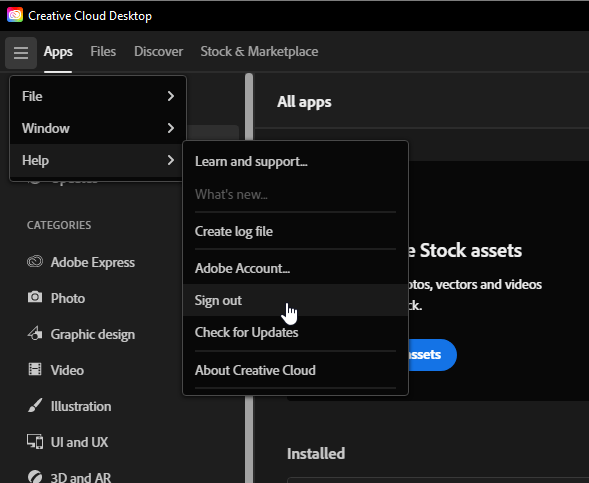Click the Adobe Express category icon
This screenshot has width=589, height=483.
pos(35,261)
